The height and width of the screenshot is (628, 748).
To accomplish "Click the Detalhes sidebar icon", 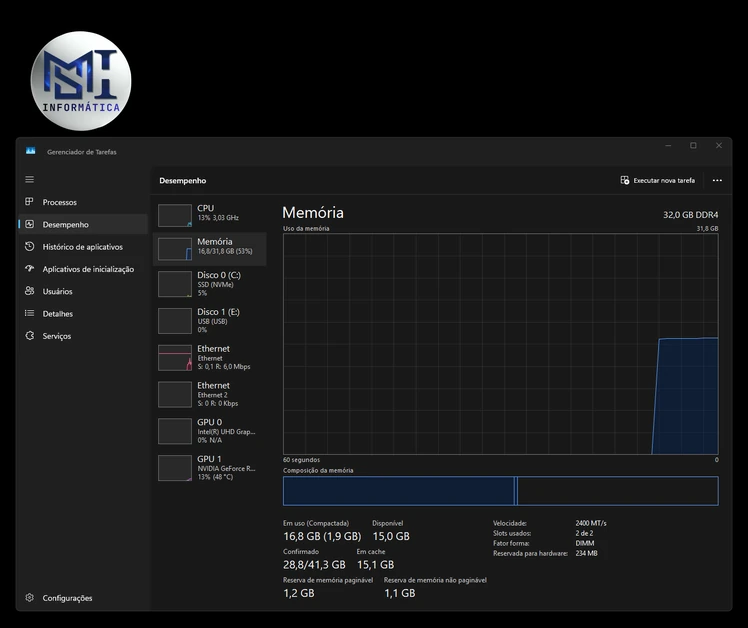I will (30, 313).
